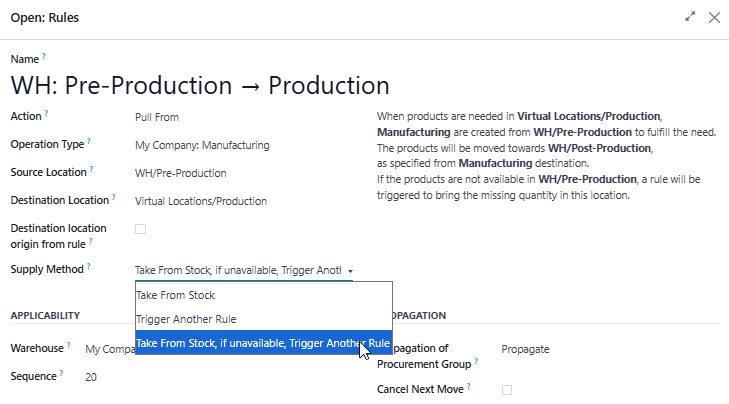Viewport: 729px width, 404px height.
Task: Edit the rule name WH: Pre-Production → Production
Action: tap(200, 86)
